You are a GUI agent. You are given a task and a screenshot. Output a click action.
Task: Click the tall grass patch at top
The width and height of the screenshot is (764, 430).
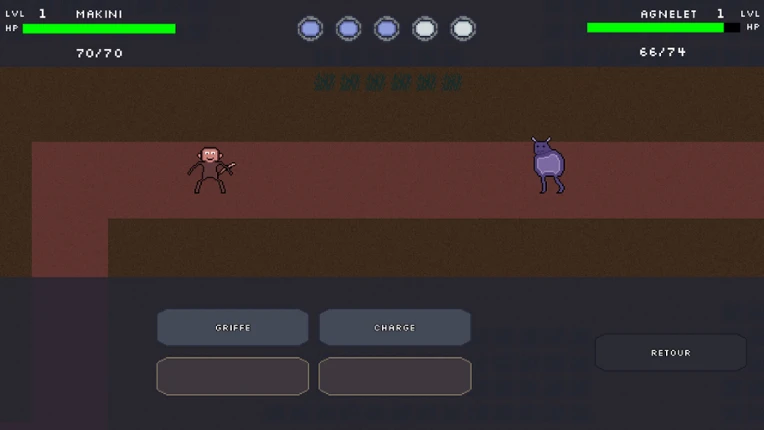[x=388, y=82]
